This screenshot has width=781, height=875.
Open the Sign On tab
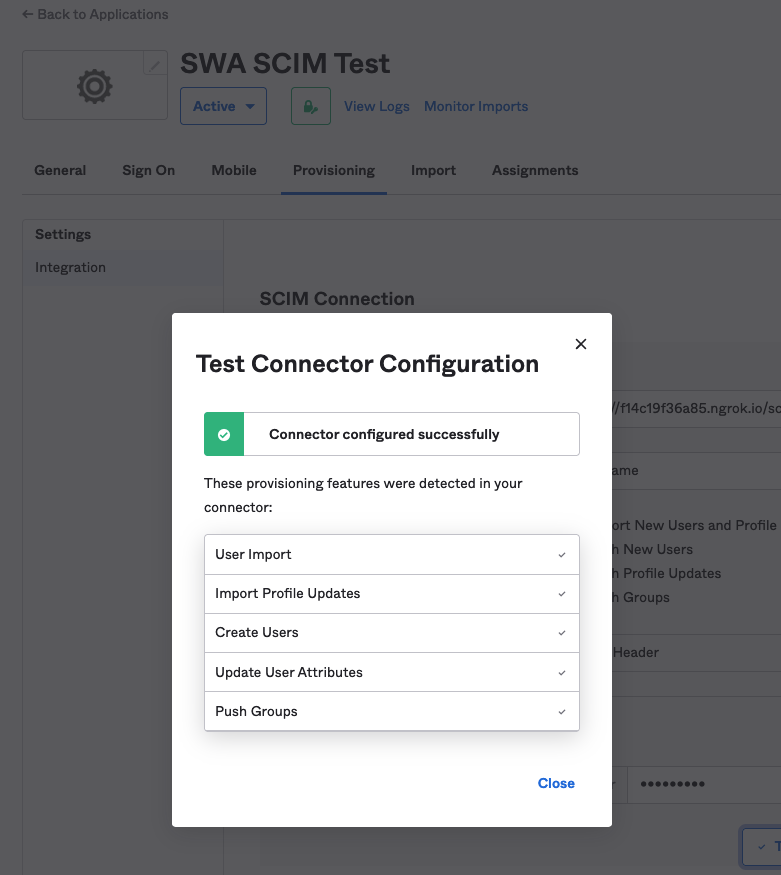[148, 171]
